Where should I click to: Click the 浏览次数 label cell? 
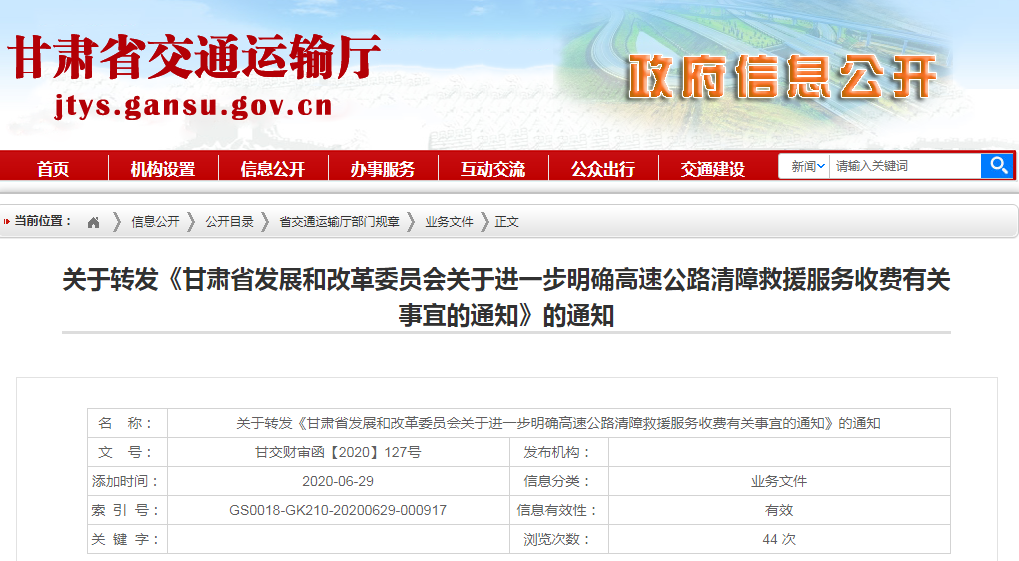pyautogui.click(x=558, y=540)
